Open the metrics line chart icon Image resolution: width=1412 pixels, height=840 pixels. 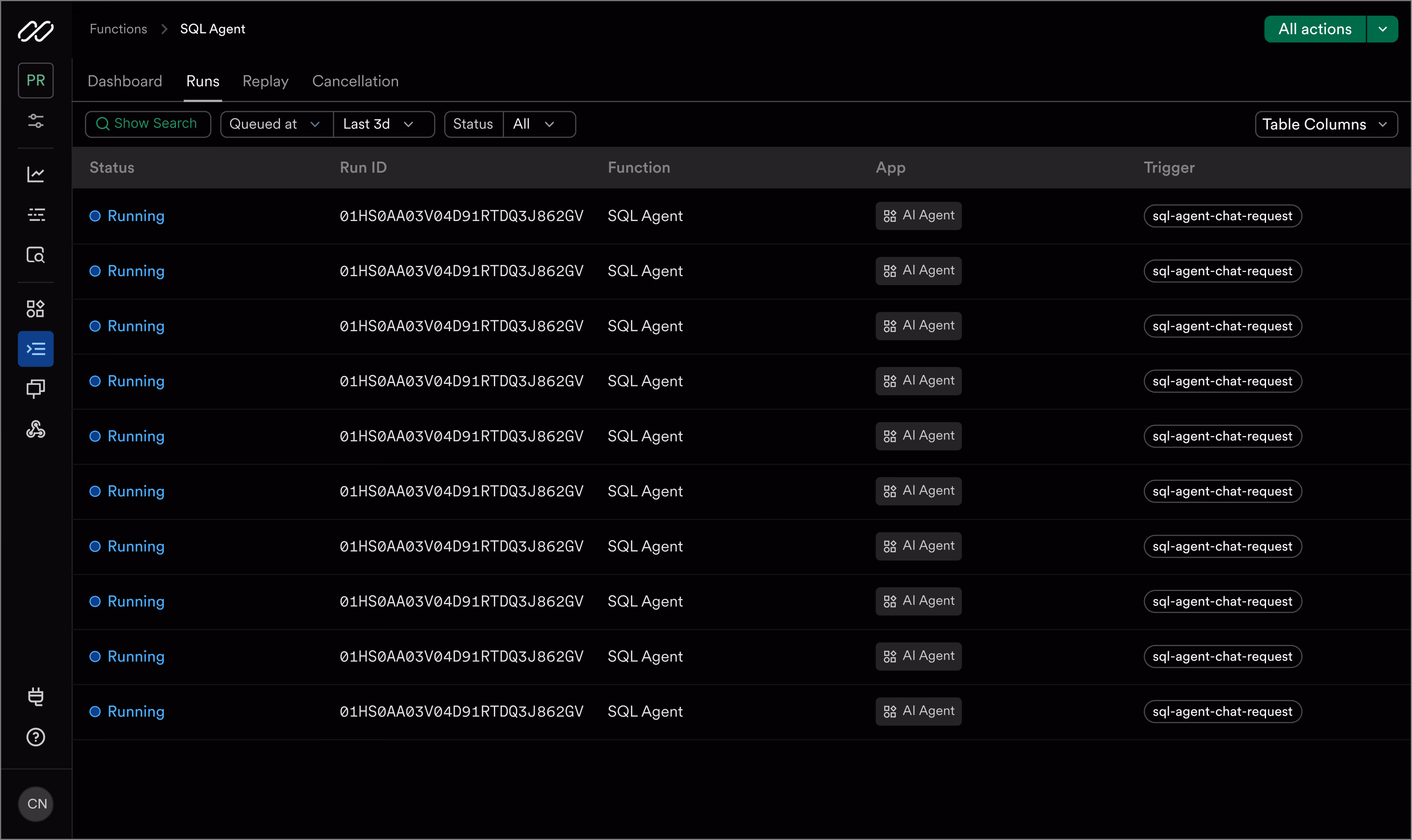point(36,174)
